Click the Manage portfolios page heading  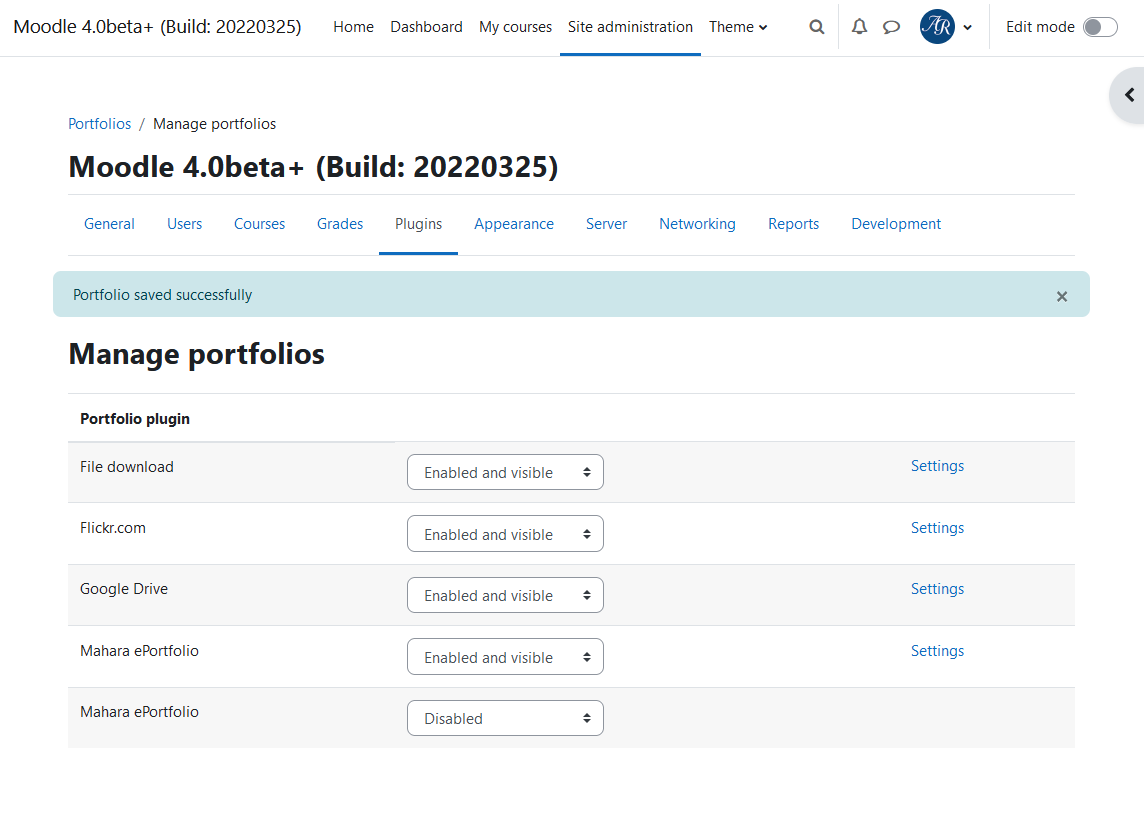pyautogui.click(x=196, y=354)
